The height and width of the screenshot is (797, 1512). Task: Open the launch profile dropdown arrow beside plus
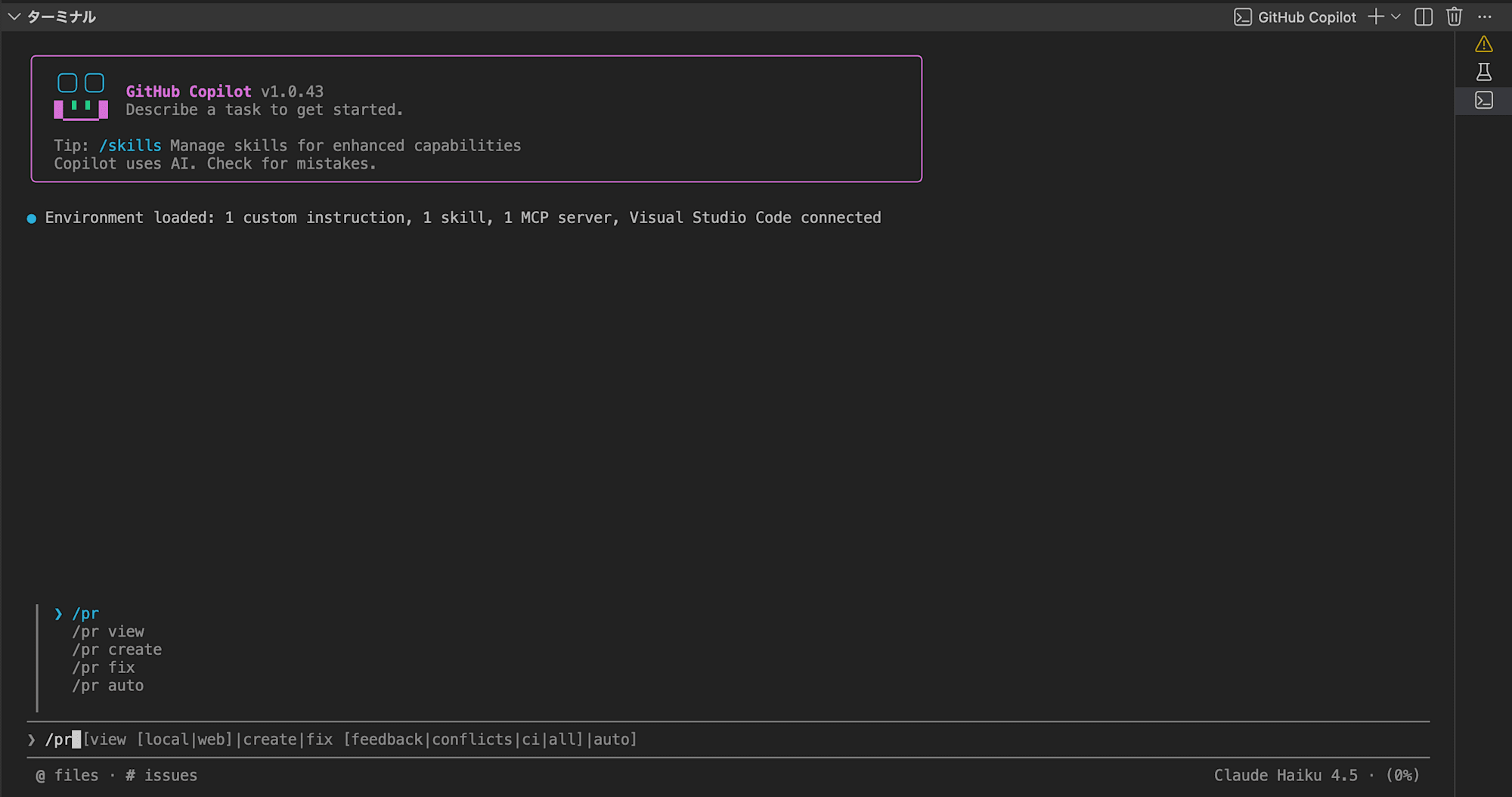click(x=1396, y=17)
